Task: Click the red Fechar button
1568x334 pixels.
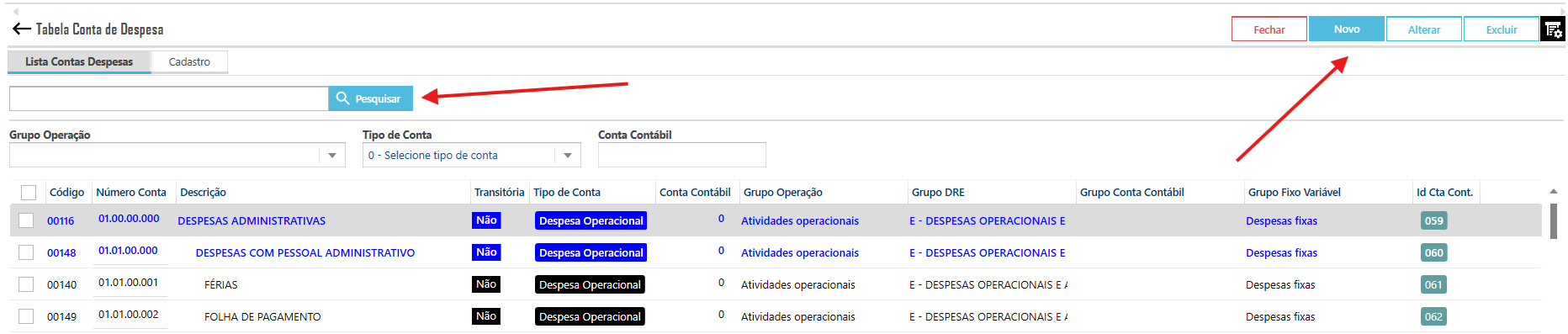Action: (x=1269, y=29)
